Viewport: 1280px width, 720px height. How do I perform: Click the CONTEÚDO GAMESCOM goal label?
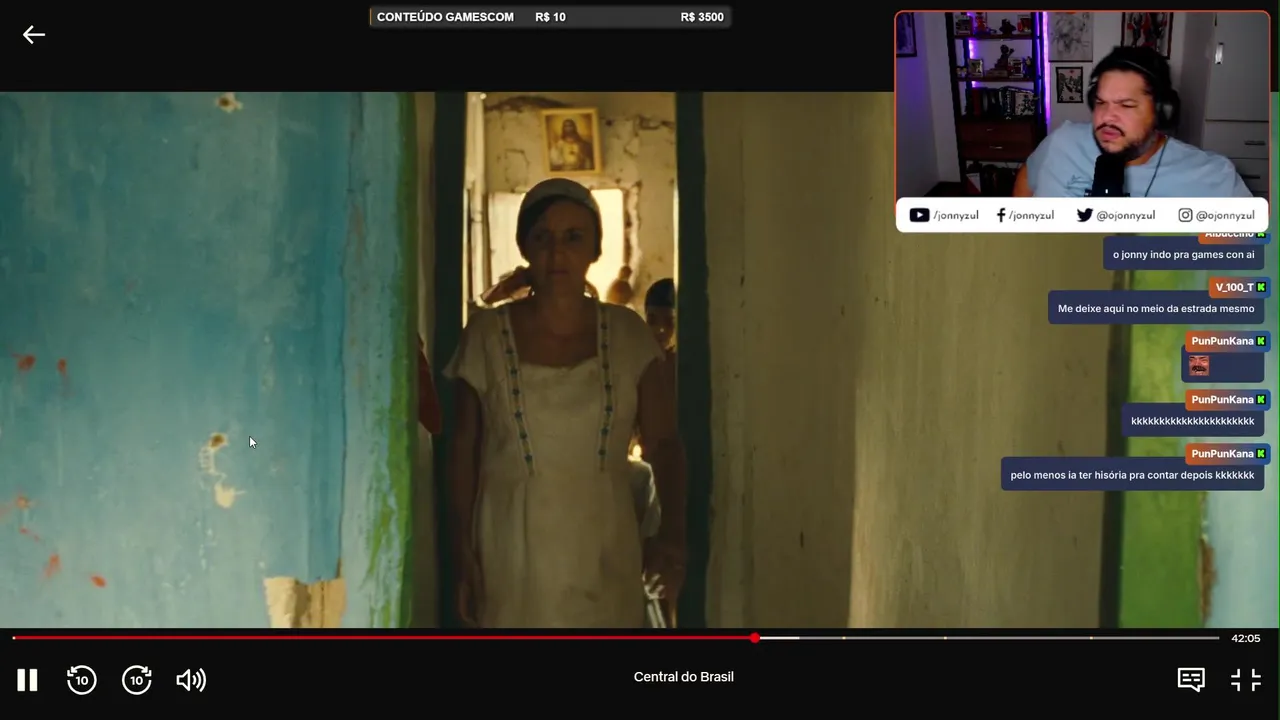[x=445, y=17]
